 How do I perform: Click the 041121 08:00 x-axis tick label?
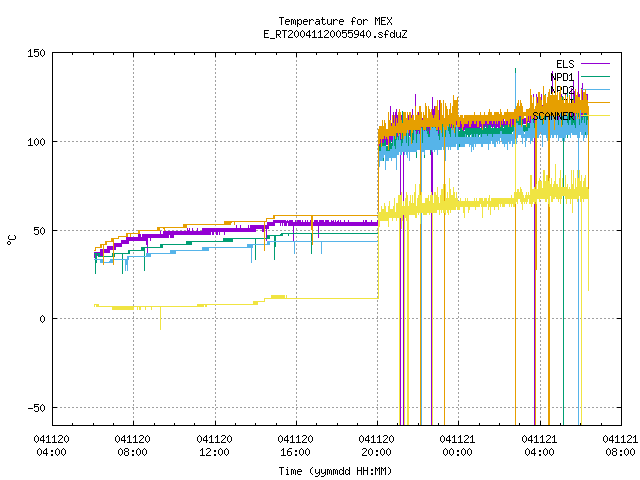tap(620, 445)
